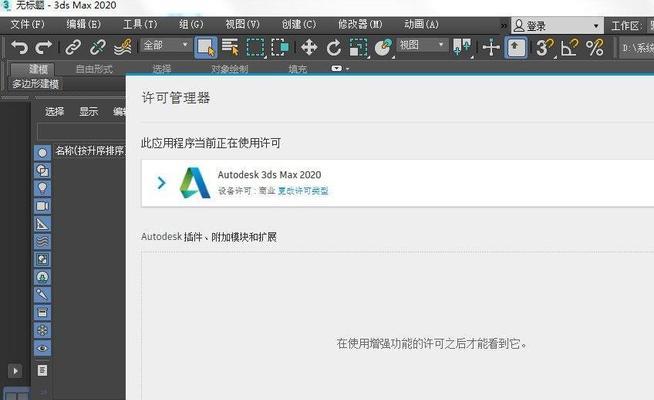Toggle display geometry filter in Scene Explorer
The height and width of the screenshot is (400, 654).
click(x=42, y=153)
